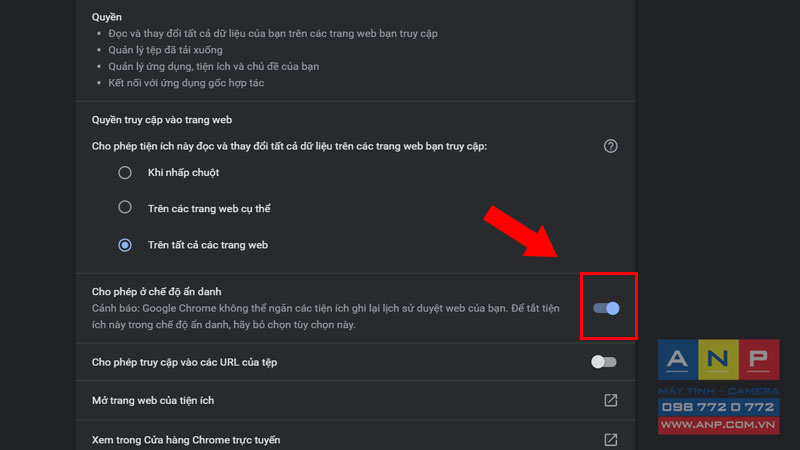Choose the Trên các trang web cụ thể radio
This screenshot has width=800, height=450.
(x=125, y=207)
